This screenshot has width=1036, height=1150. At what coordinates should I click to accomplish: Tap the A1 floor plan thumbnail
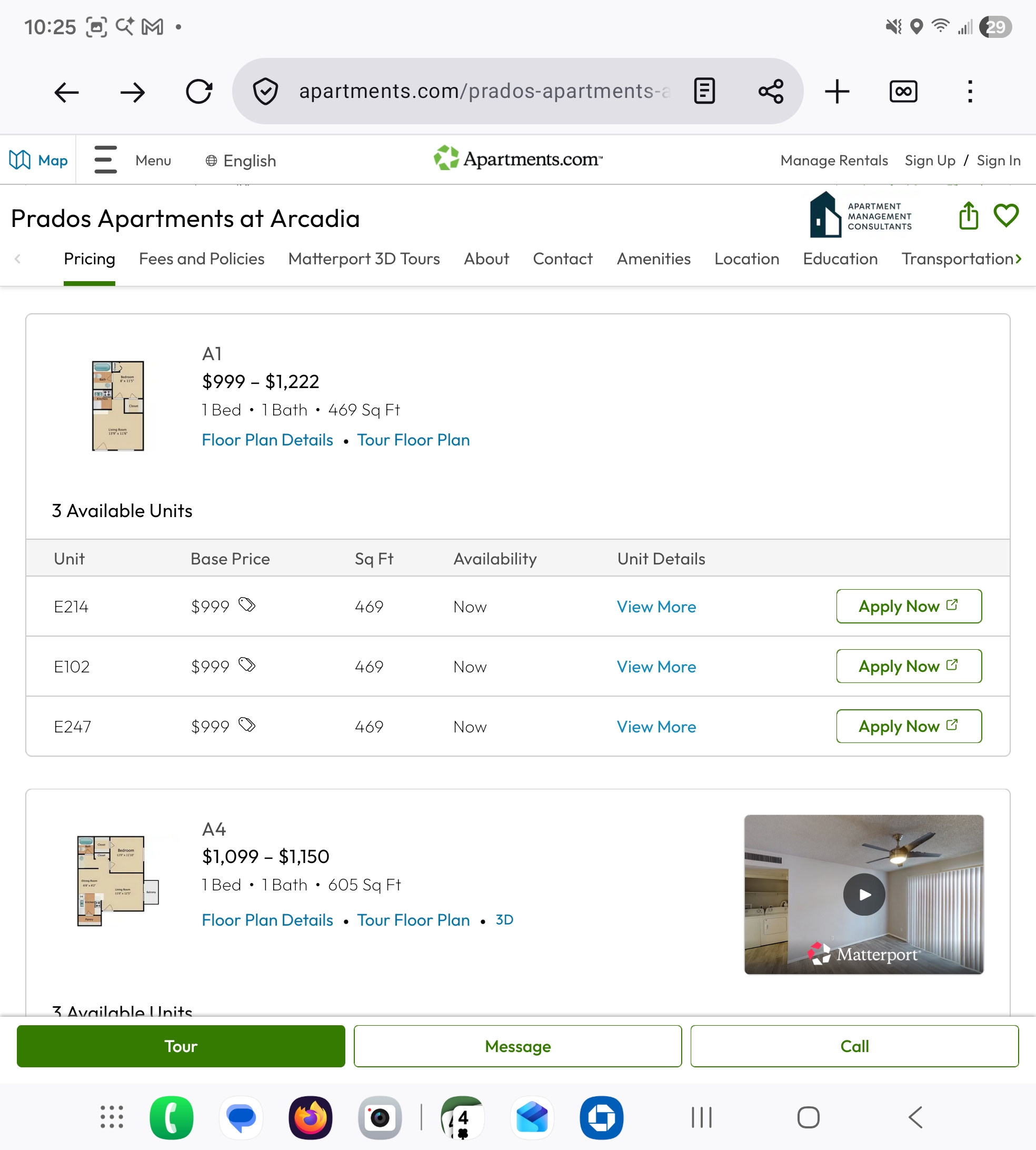(118, 406)
